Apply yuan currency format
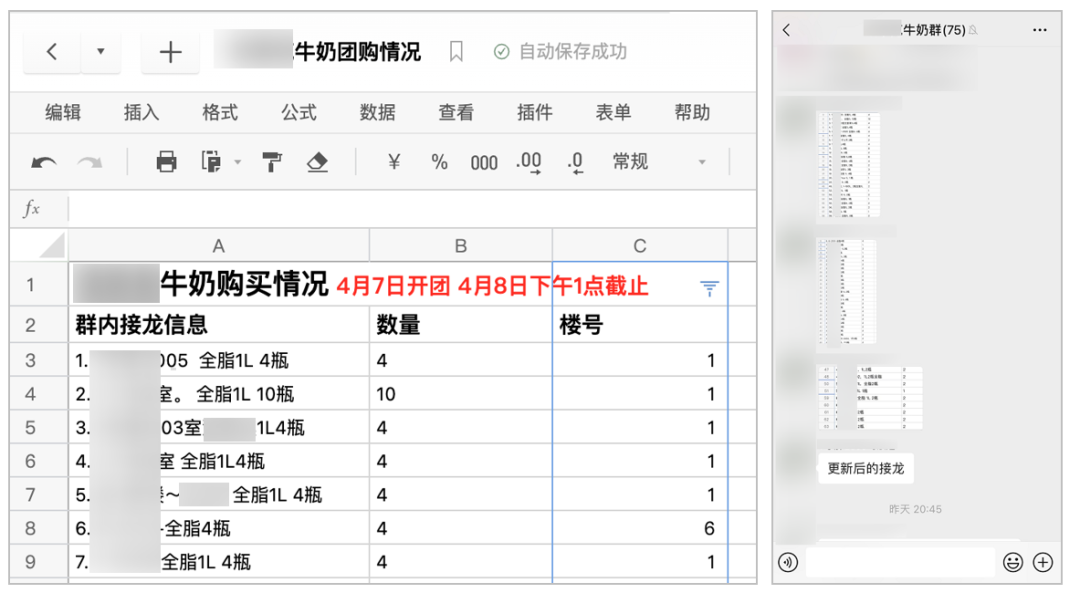Image resolution: width=1080 pixels, height=593 pixels. click(393, 162)
